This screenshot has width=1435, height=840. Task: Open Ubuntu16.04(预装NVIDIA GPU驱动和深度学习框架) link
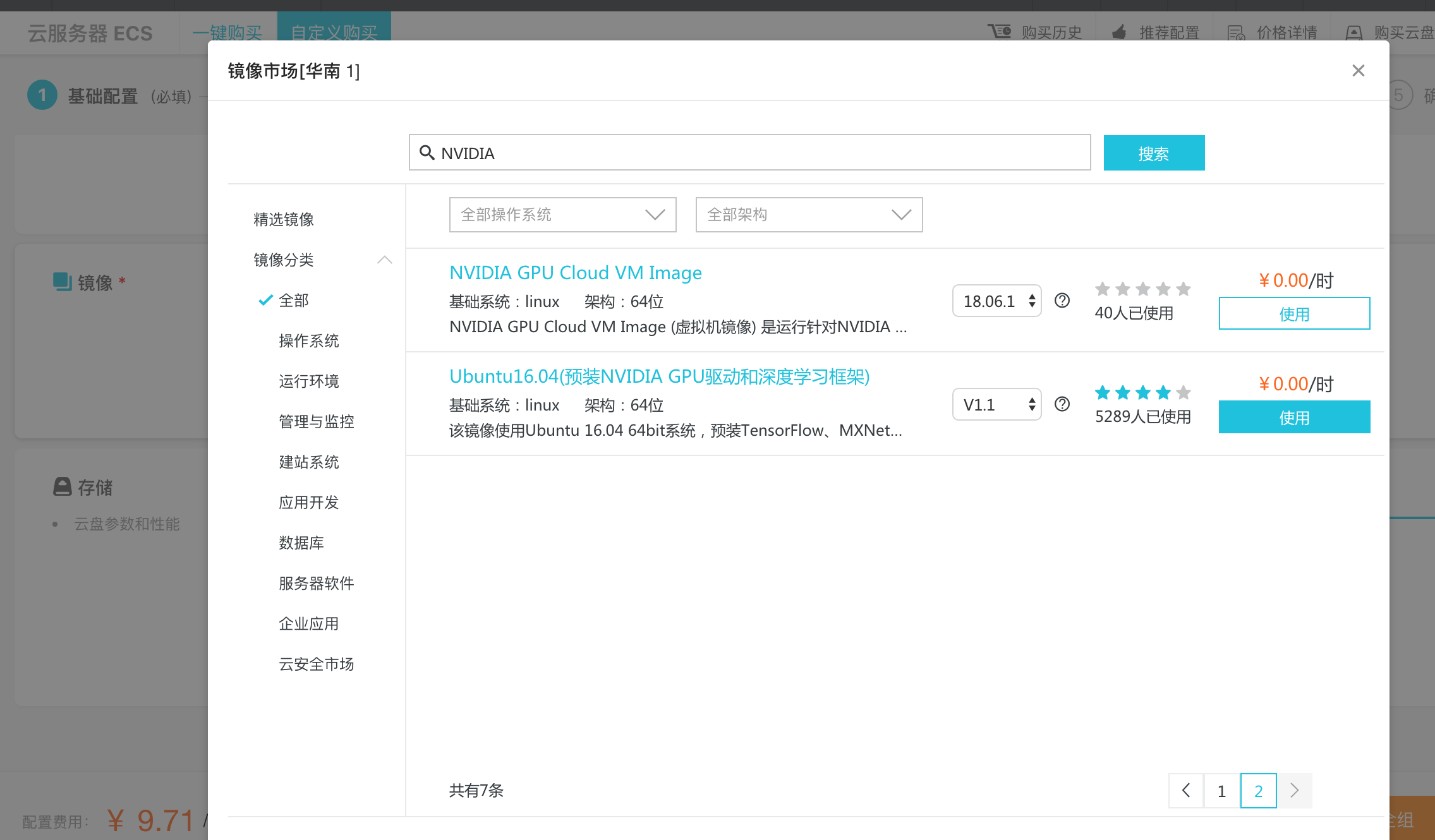pos(660,376)
